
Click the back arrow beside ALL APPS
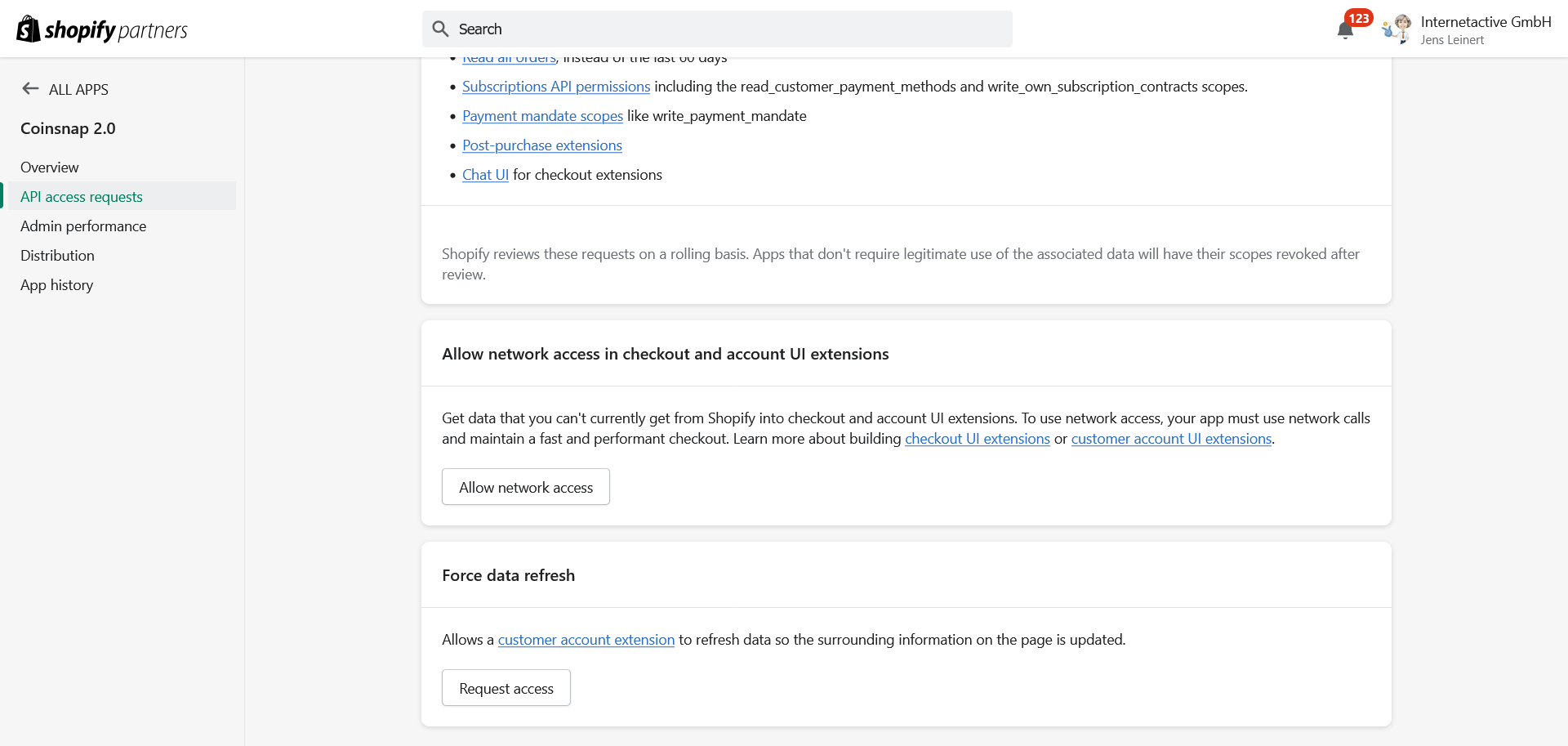click(30, 89)
